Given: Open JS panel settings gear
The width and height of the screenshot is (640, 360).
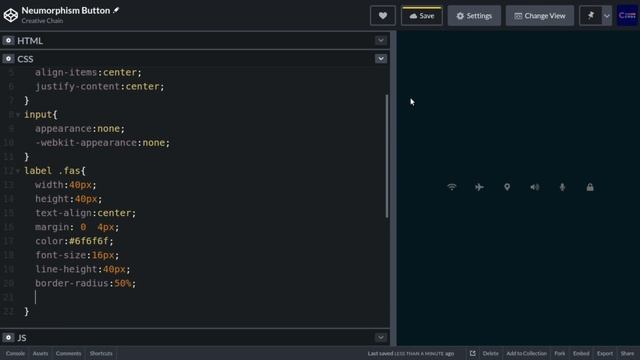Looking at the screenshot, I should click(x=8, y=338).
